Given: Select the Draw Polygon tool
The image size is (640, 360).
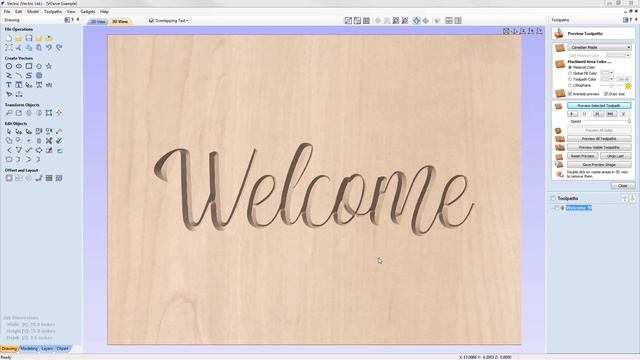Looking at the screenshot, I should [39, 66].
